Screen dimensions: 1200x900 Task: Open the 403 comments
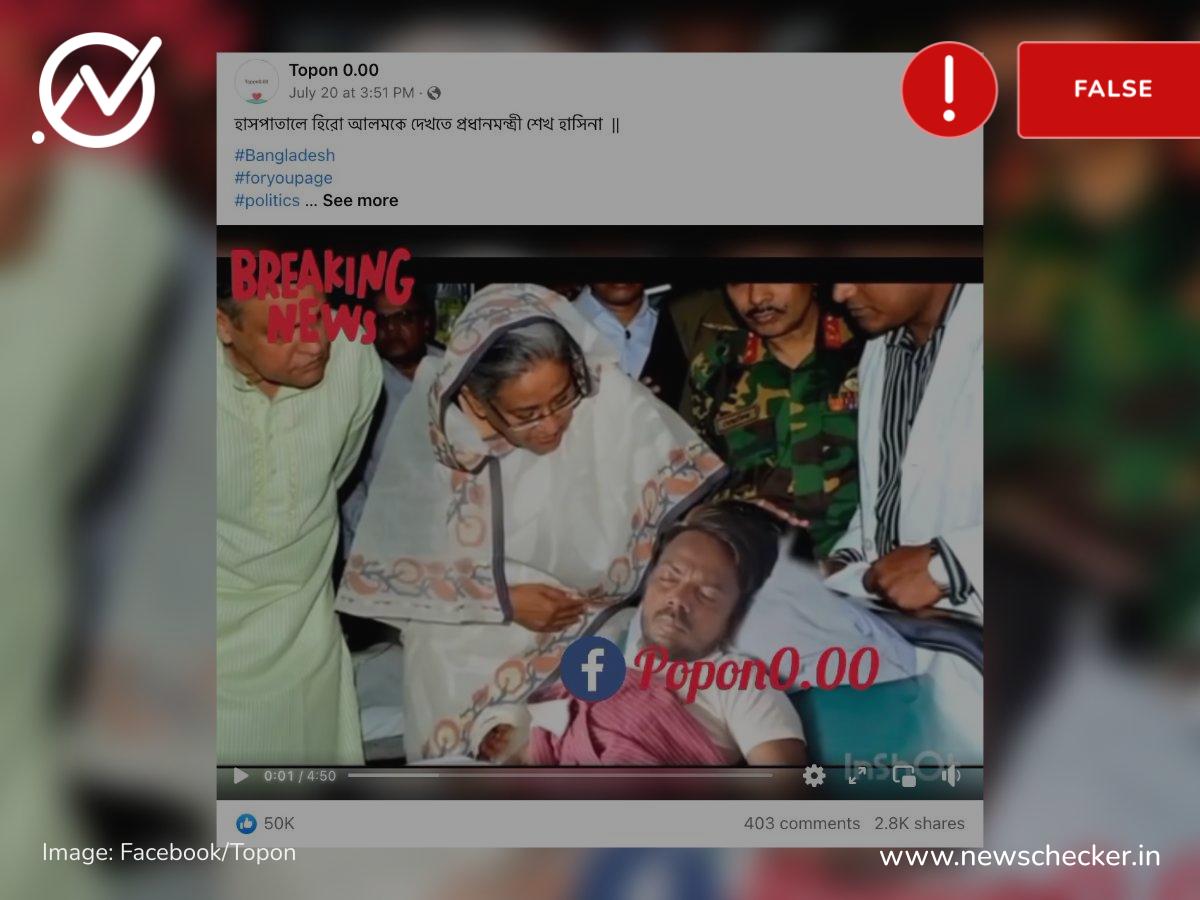802,824
